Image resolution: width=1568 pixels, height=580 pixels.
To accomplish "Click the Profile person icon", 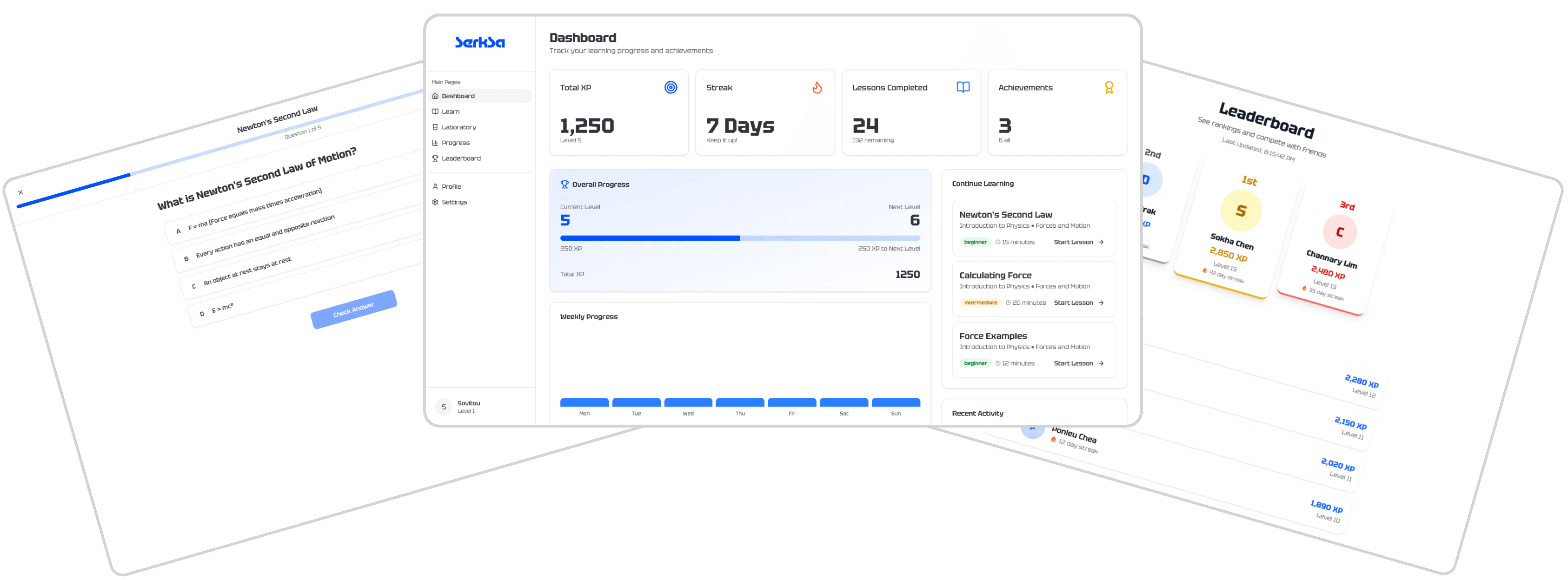I will [435, 186].
